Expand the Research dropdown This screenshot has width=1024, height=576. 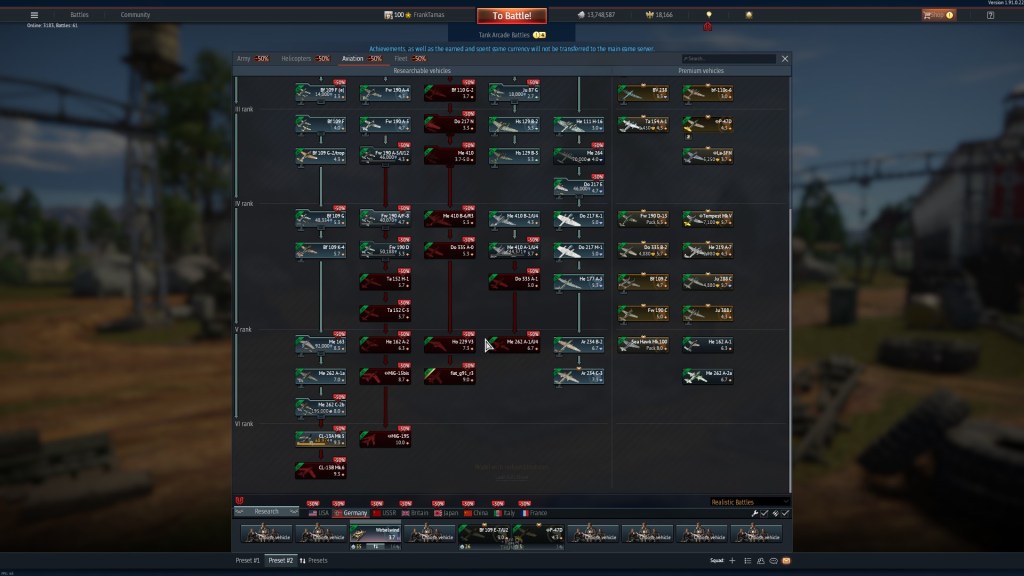[267, 511]
